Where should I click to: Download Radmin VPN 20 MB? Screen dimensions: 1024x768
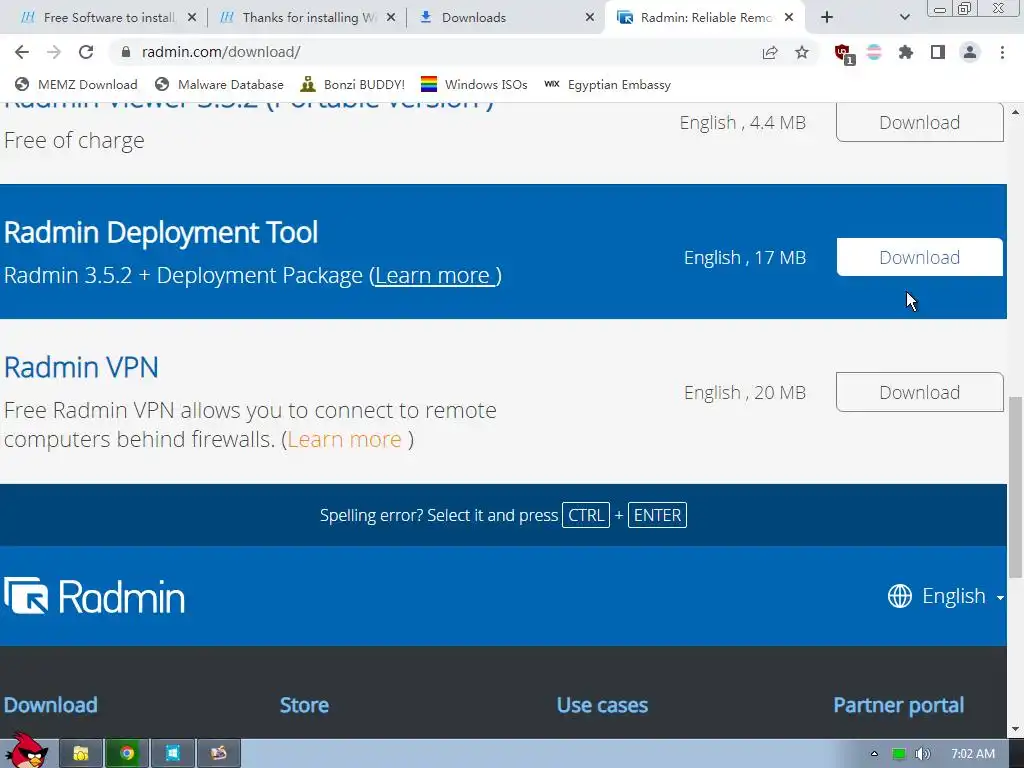[x=920, y=392]
